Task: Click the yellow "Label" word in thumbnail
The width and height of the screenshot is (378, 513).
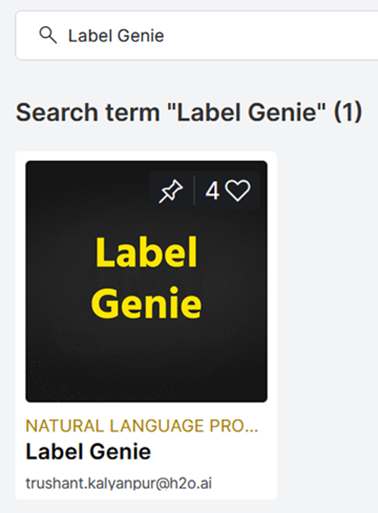Action: [x=147, y=252]
